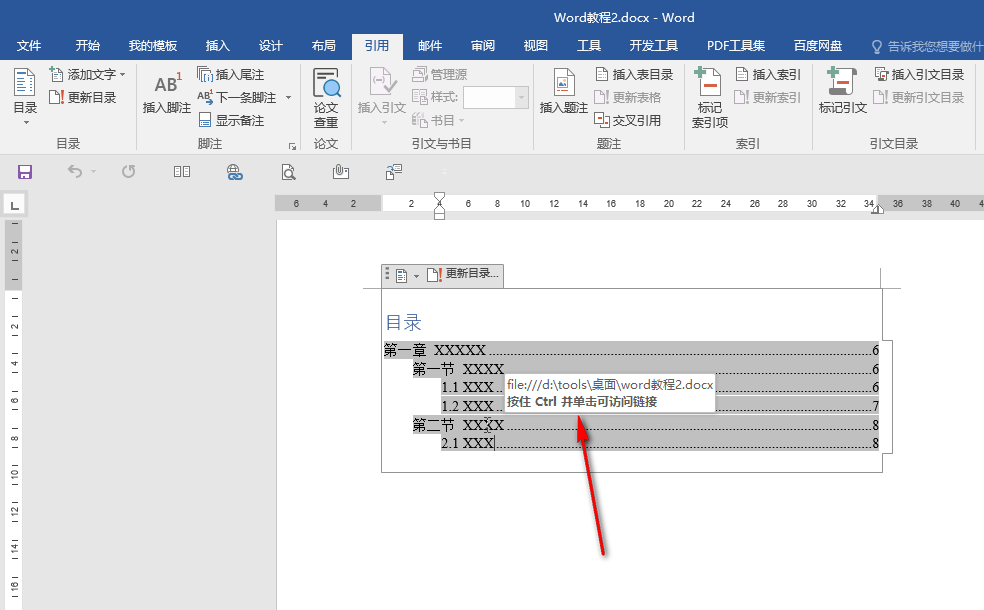The height and width of the screenshot is (610, 984).
Task: Click the hyperlink globe icon in quick toolbar
Action: 235,172
